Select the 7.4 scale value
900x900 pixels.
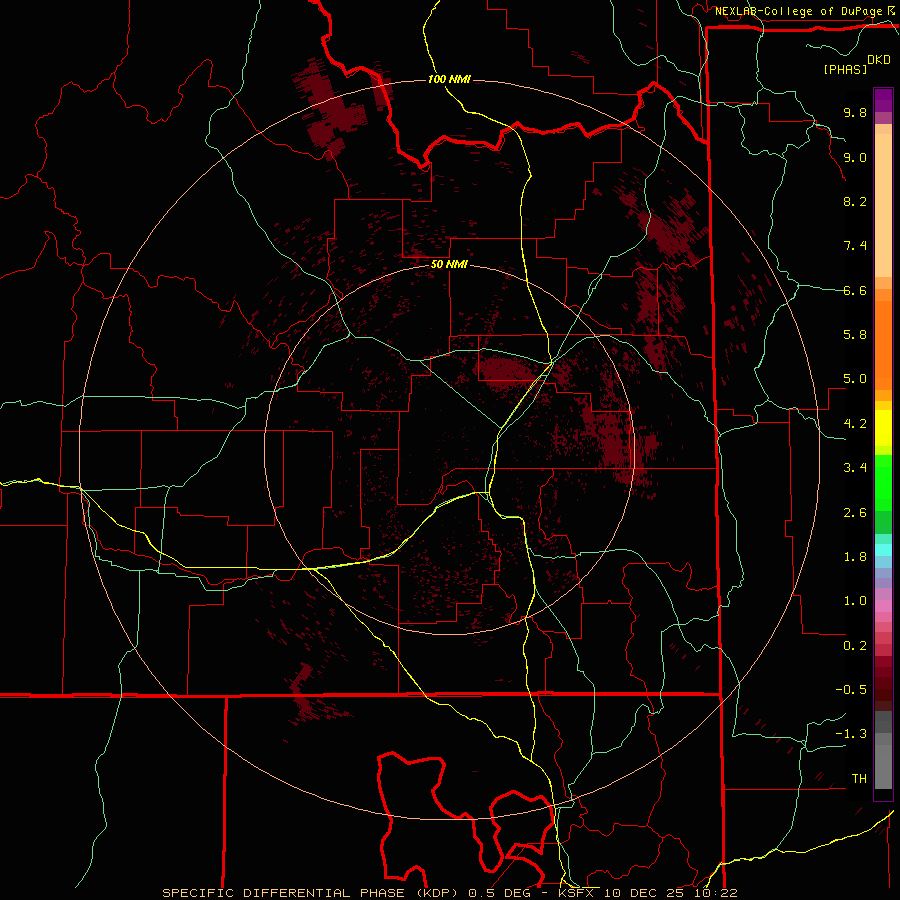(x=855, y=246)
